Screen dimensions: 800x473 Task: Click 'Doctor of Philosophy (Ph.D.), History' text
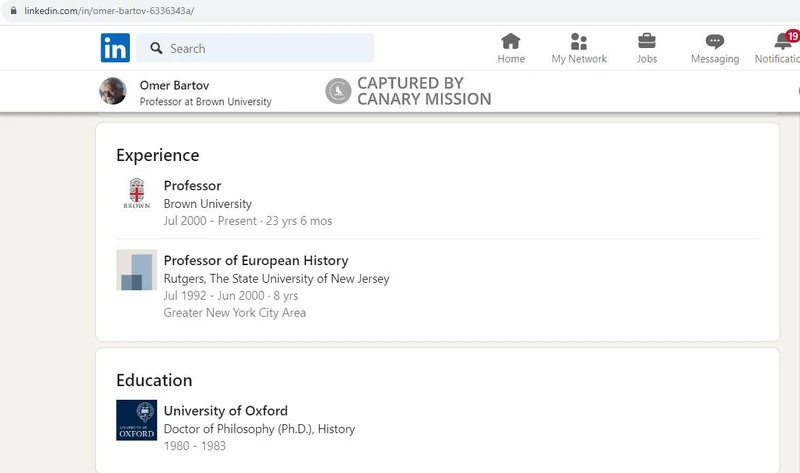(259, 429)
